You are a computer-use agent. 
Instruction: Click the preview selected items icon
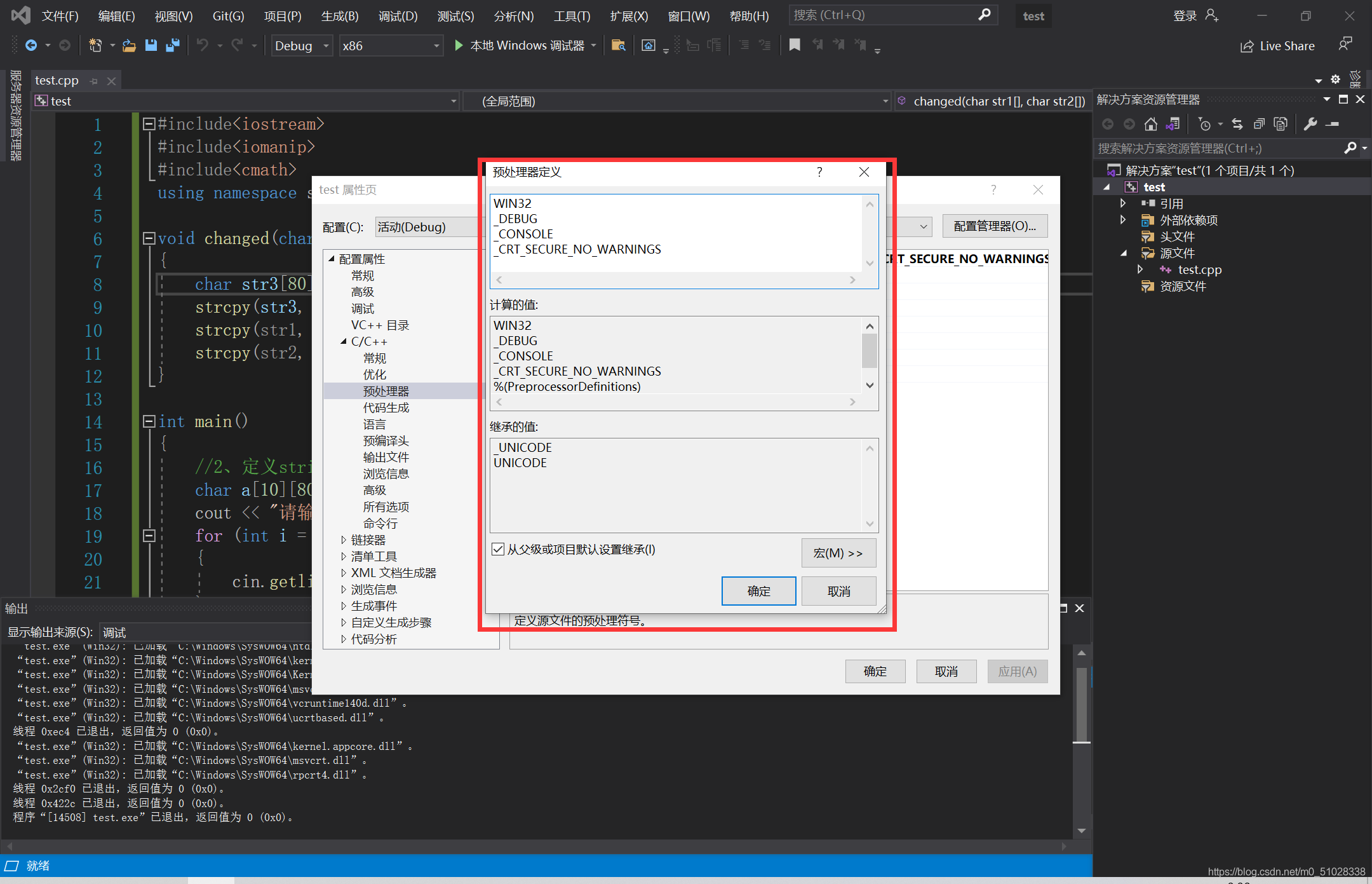[x=1333, y=124]
